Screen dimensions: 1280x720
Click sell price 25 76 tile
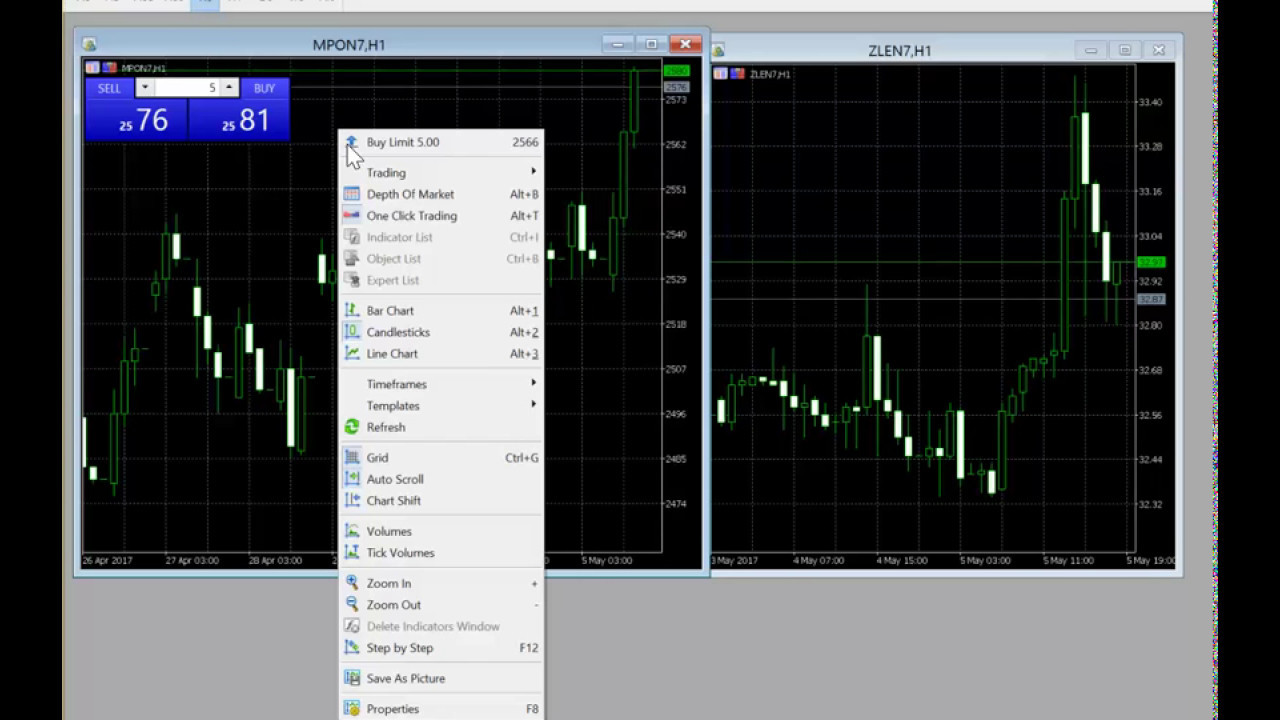point(136,121)
